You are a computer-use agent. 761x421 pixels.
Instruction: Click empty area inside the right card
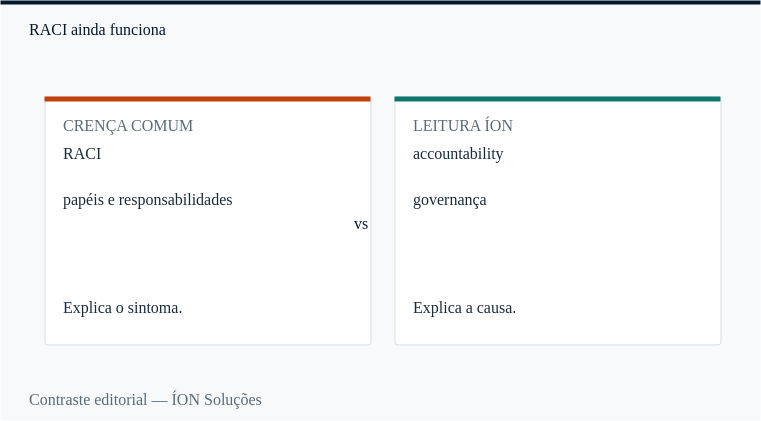[x=558, y=257]
